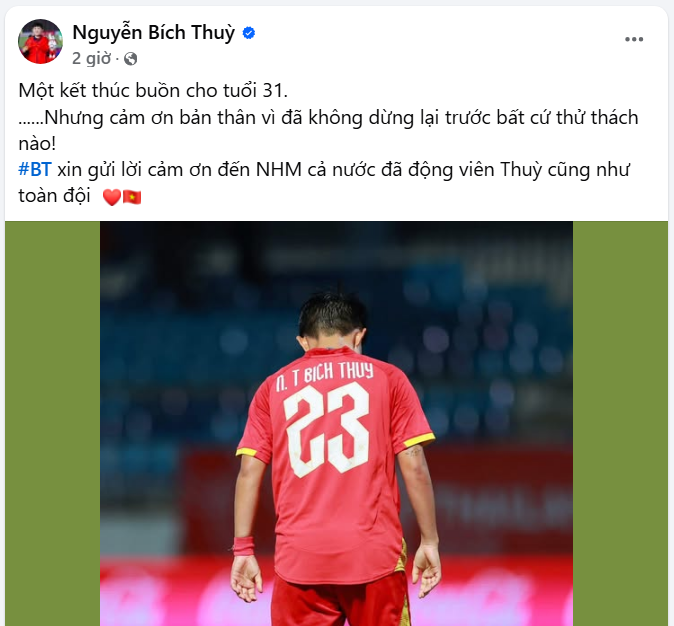Click the green margin right of photo
Image resolution: width=674 pixels, height=626 pixels.
pos(620,423)
